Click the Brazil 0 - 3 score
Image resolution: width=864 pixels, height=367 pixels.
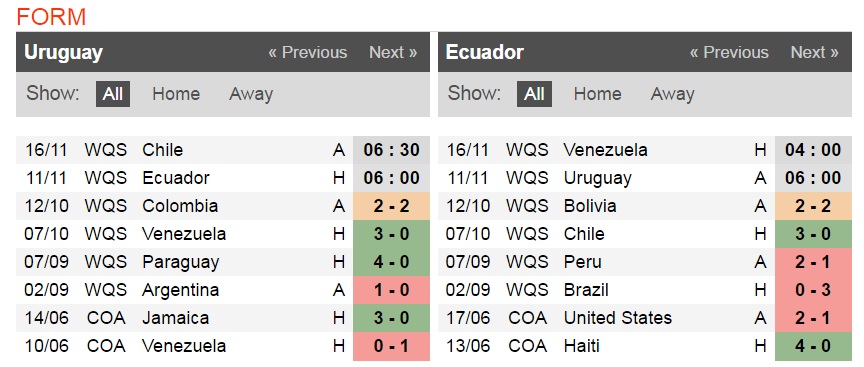click(x=813, y=290)
